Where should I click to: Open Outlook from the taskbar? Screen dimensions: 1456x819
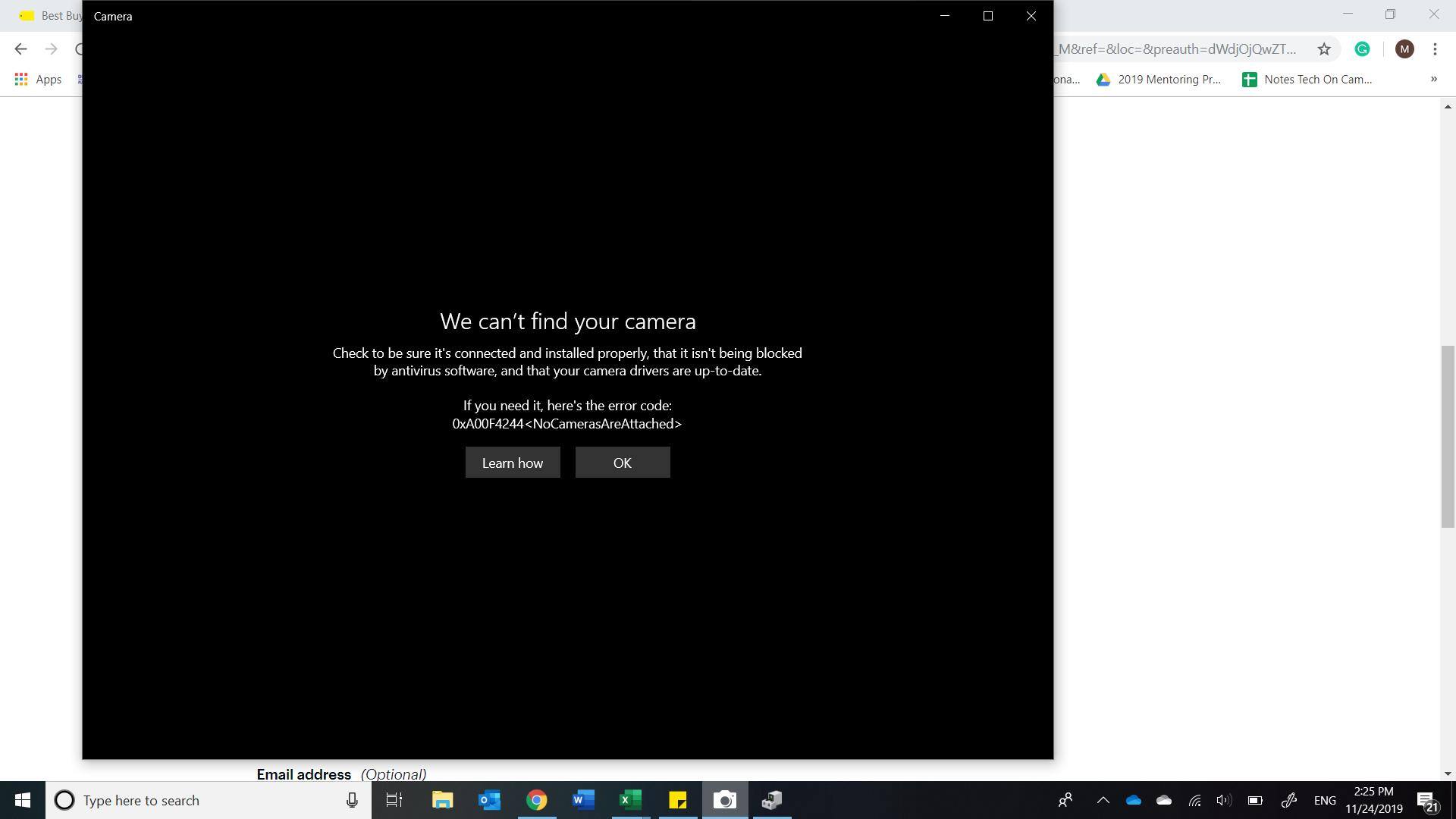pyautogui.click(x=489, y=800)
